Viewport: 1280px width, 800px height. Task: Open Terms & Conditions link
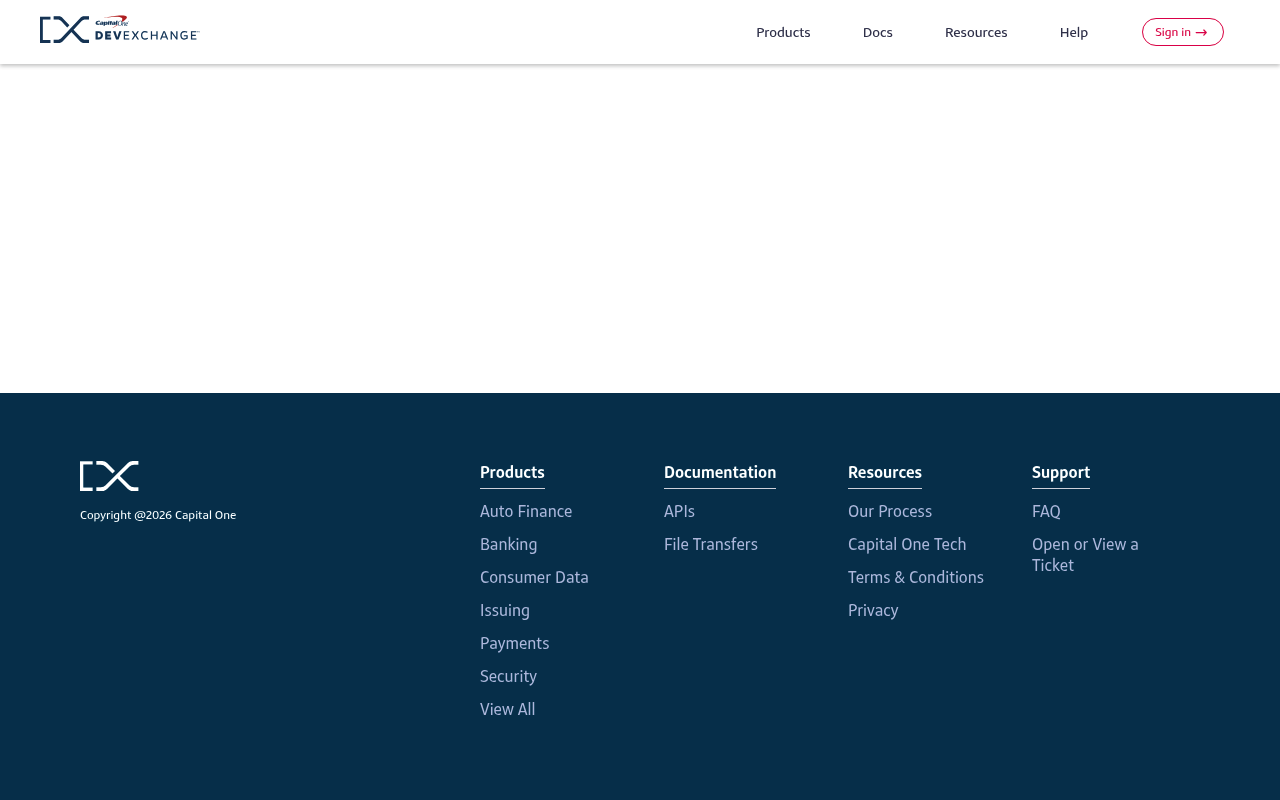[916, 577]
